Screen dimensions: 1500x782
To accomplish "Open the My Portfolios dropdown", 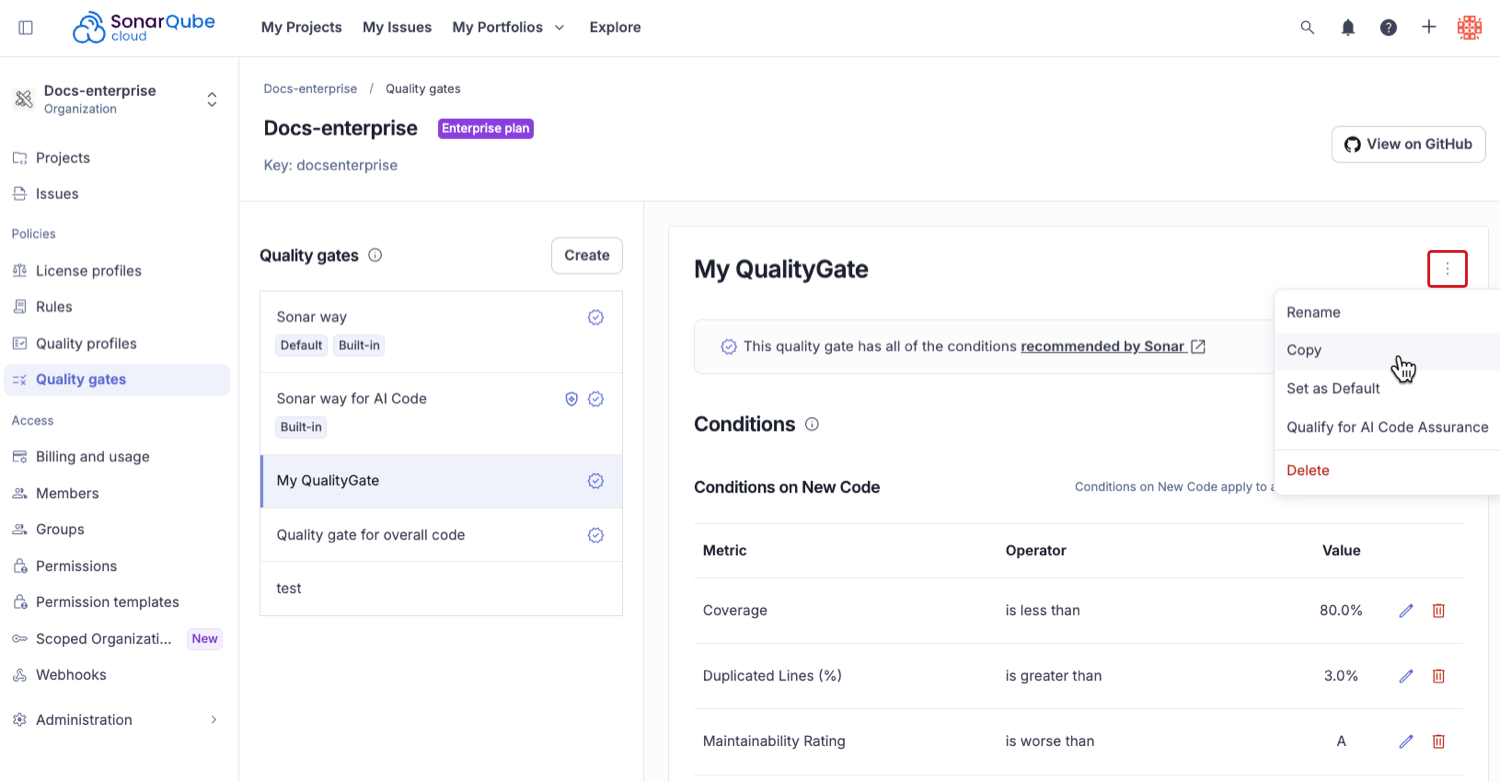I will point(508,27).
